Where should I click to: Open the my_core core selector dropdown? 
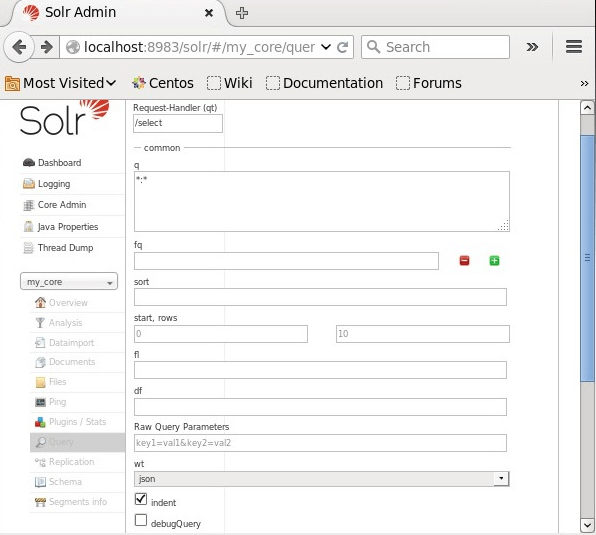pos(69,282)
